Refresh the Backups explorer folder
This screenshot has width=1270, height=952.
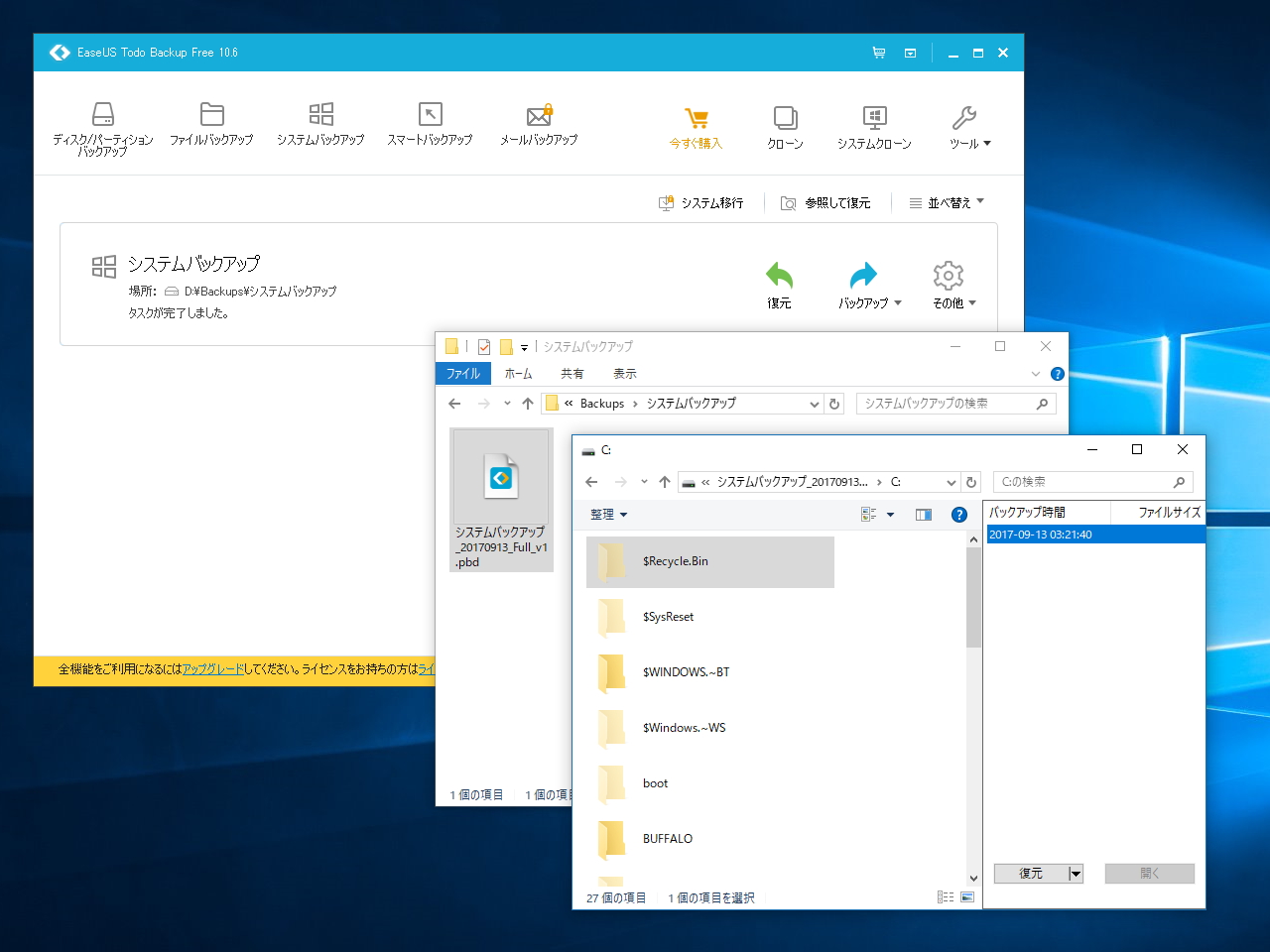[834, 404]
